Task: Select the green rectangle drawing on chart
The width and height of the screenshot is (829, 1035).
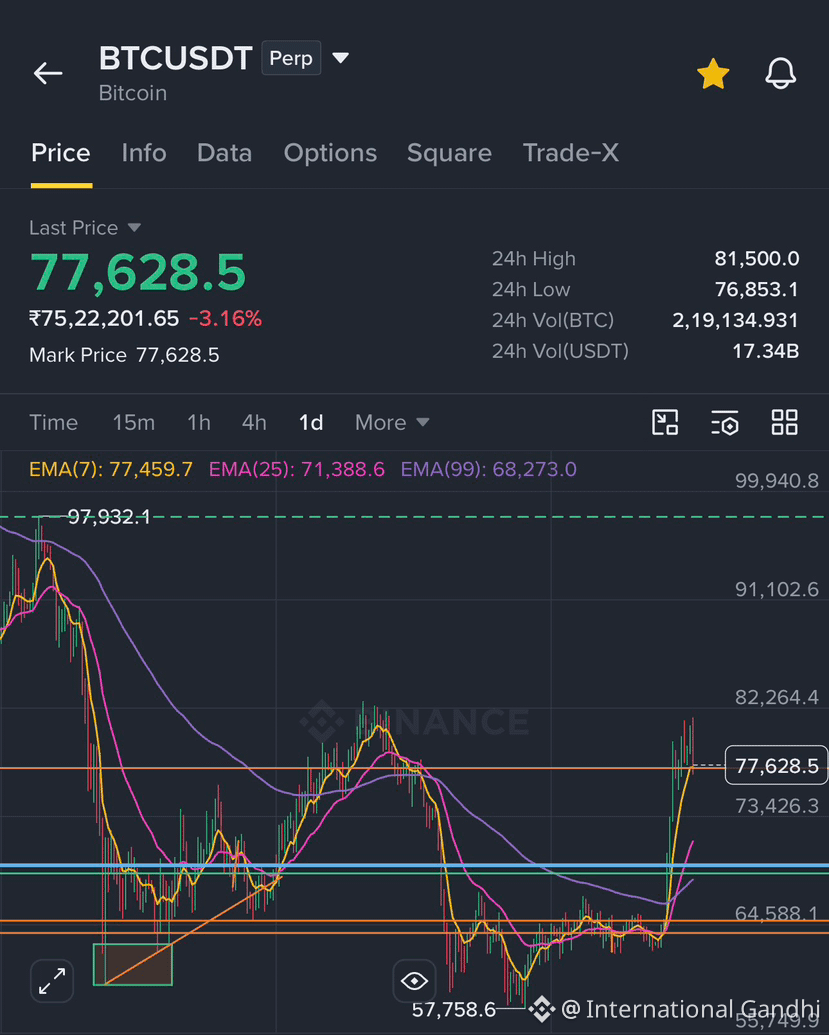Action: pos(133,964)
